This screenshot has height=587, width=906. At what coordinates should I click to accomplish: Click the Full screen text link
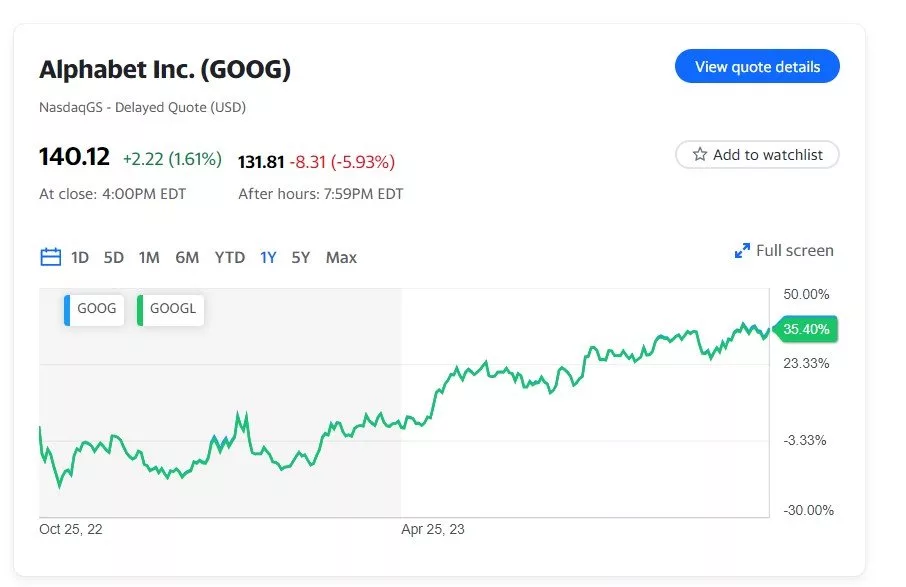tap(794, 251)
